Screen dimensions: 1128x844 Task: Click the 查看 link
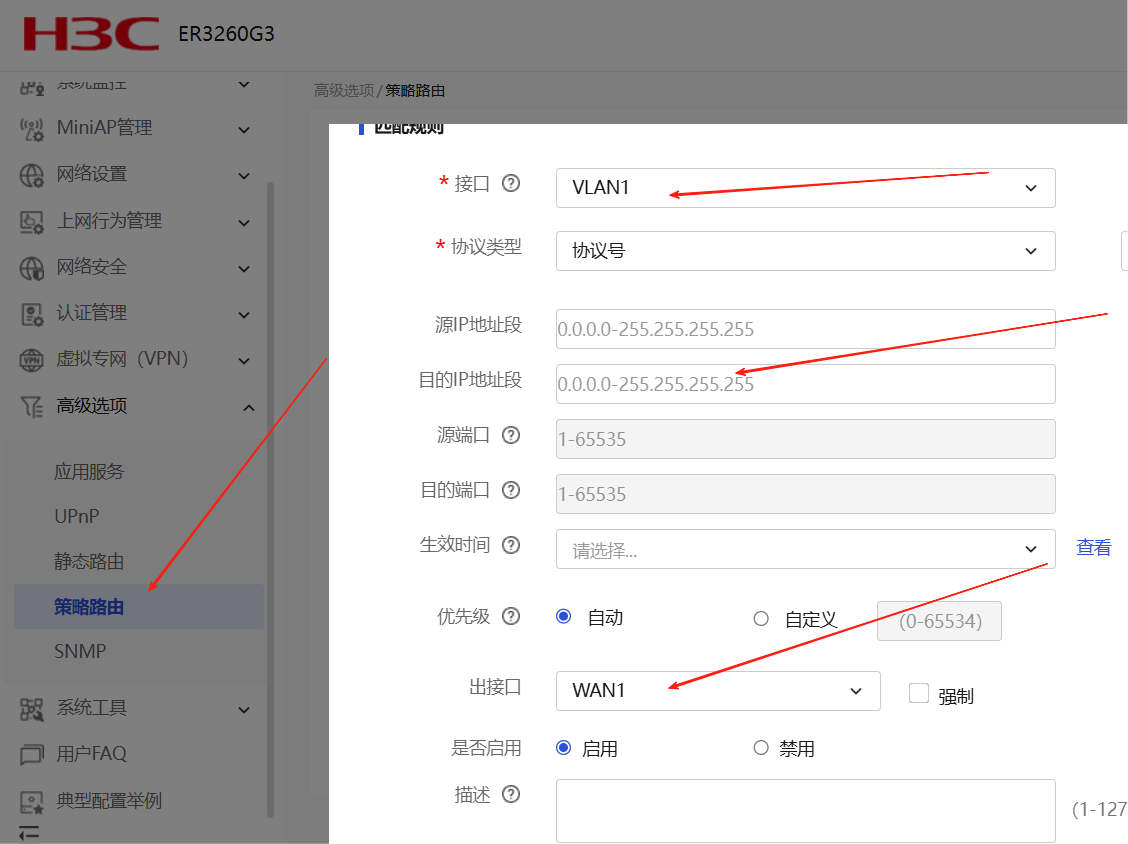[x=1093, y=548]
